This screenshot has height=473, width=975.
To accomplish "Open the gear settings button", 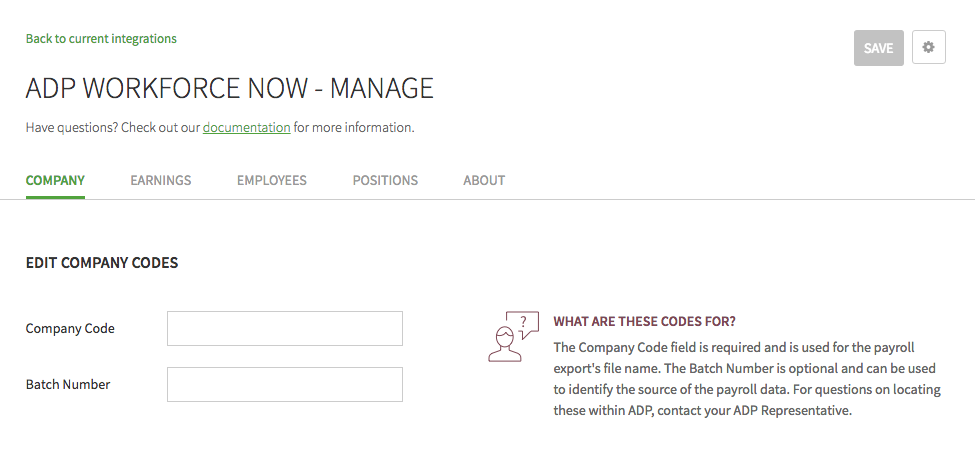I will tap(928, 47).
